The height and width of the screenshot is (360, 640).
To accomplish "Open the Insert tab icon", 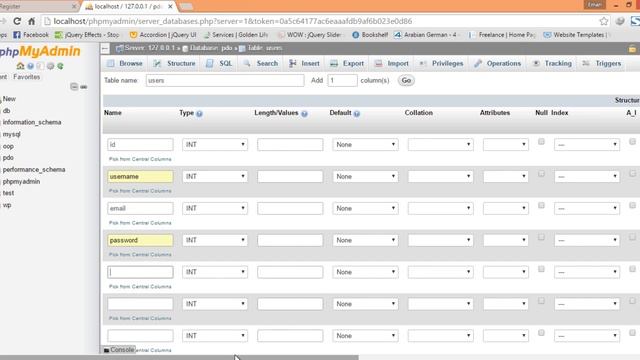I will (x=293, y=63).
